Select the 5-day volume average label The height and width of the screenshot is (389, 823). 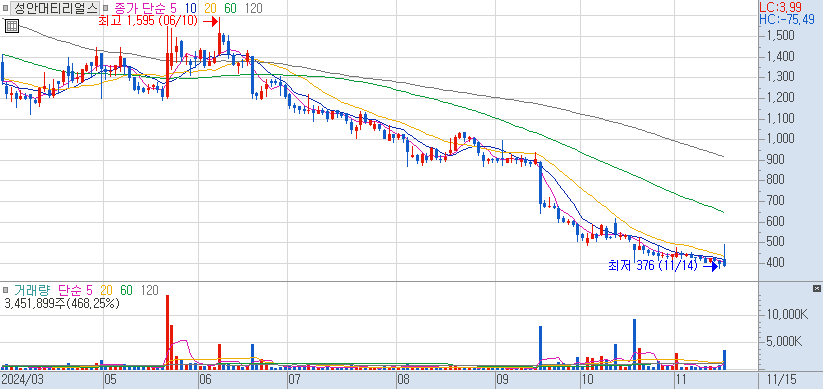pyautogui.click(x=89, y=290)
